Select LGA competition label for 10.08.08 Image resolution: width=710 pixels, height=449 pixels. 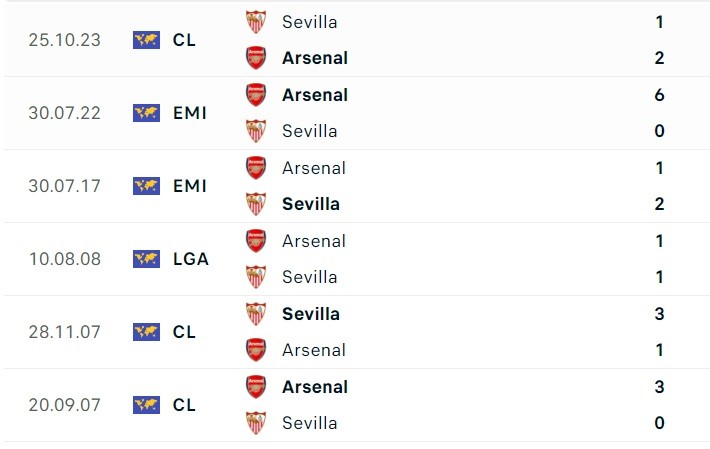coord(190,259)
